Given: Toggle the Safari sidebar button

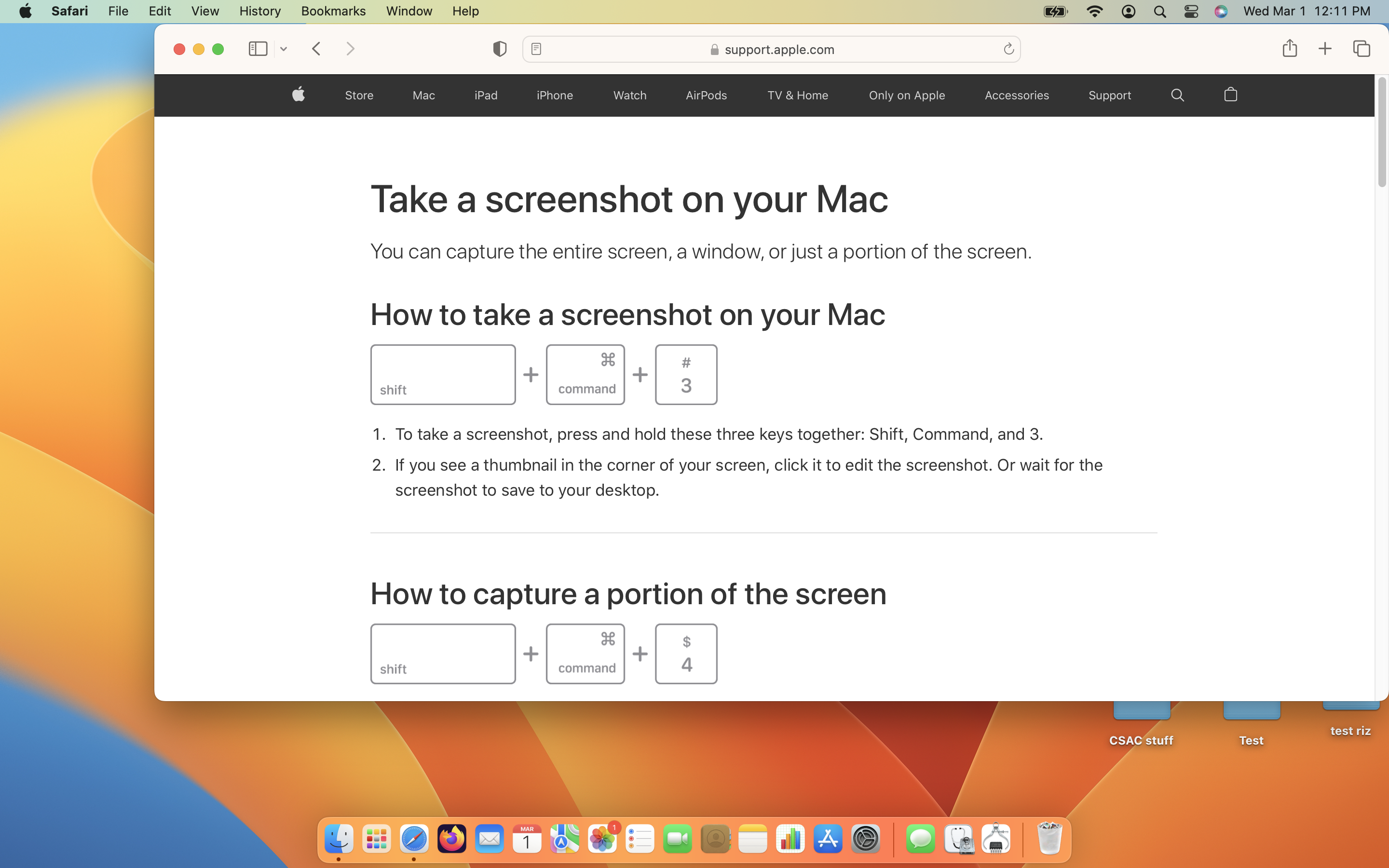Looking at the screenshot, I should pyautogui.click(x=258, y=49).
